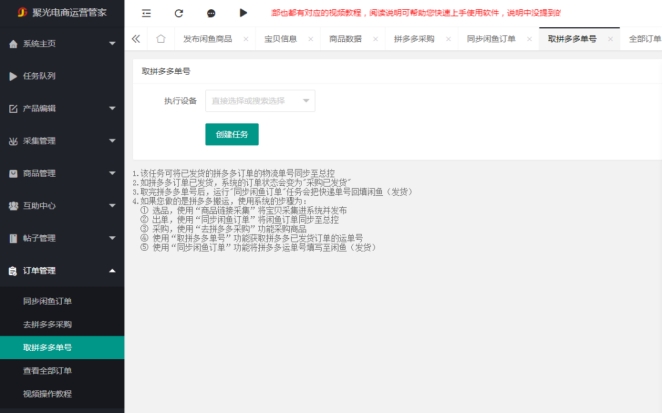The width and height of the screenshot is (663, 413).
Task: Click the app logo icon beside 聚光电商运营管家
Action: point(22,12)
